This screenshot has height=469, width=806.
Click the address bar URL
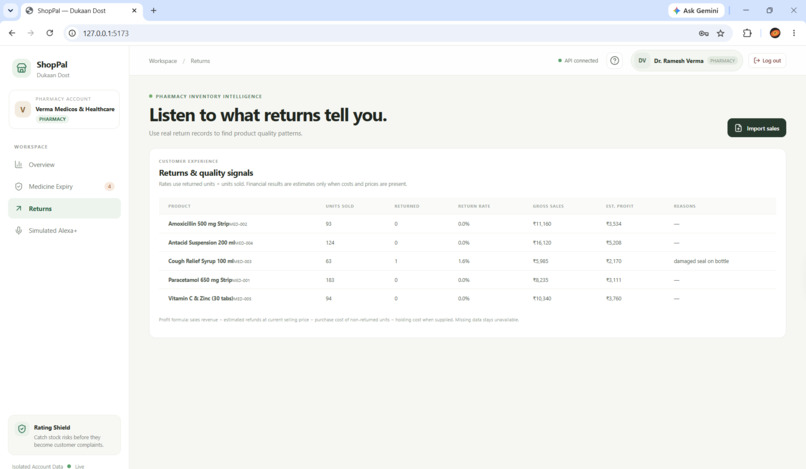(x=106, y=33)
